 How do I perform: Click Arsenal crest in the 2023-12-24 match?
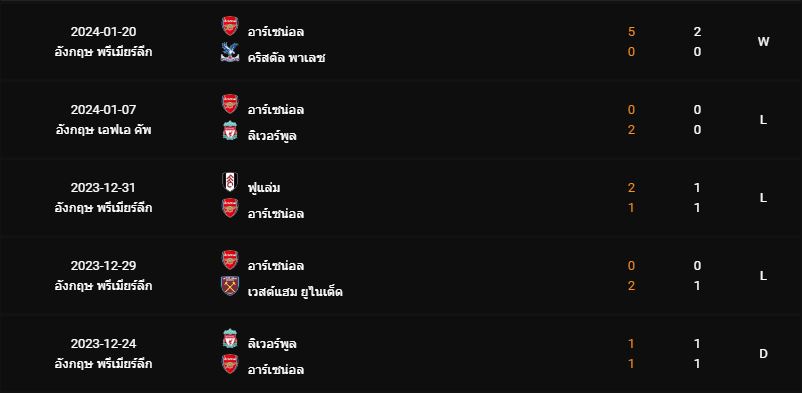point(230,364)
